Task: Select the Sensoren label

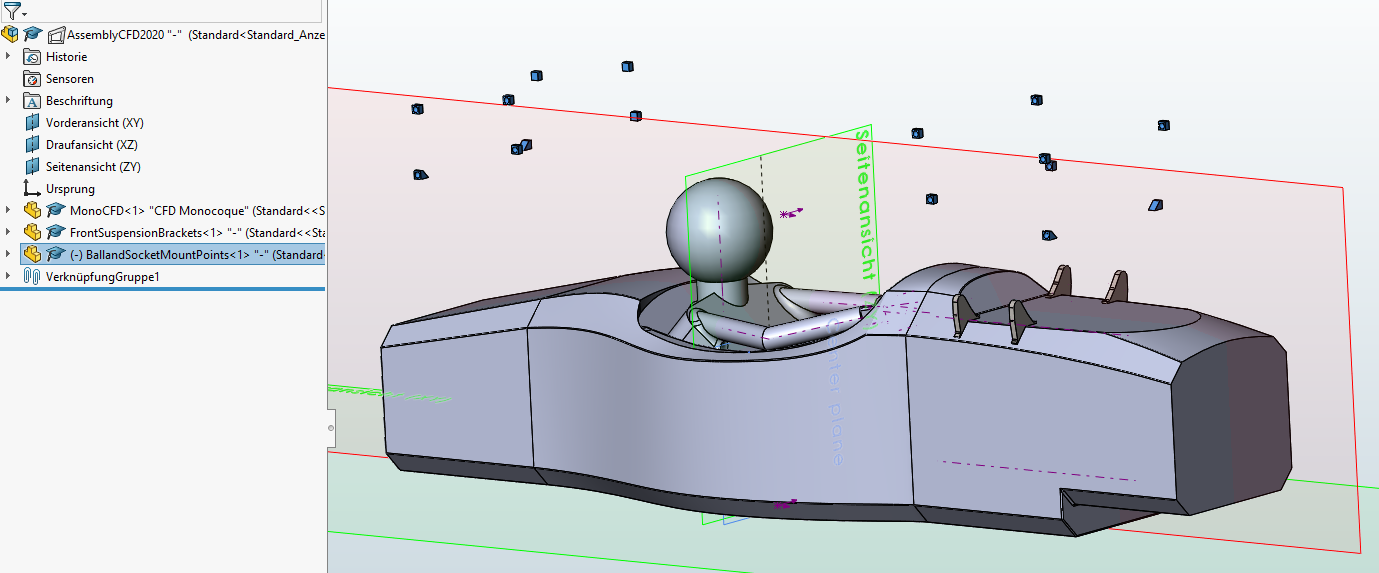Action: tap(70, 79)
